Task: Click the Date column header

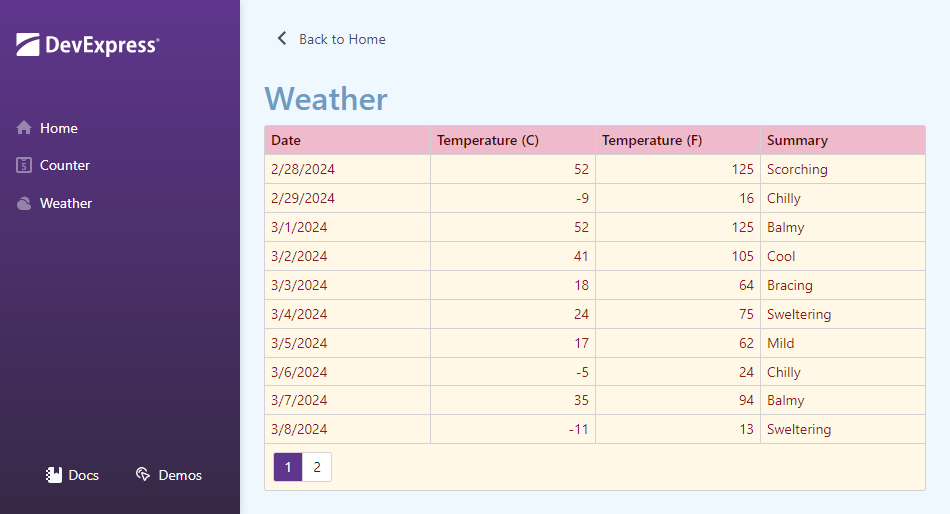Action: (348, 140)
